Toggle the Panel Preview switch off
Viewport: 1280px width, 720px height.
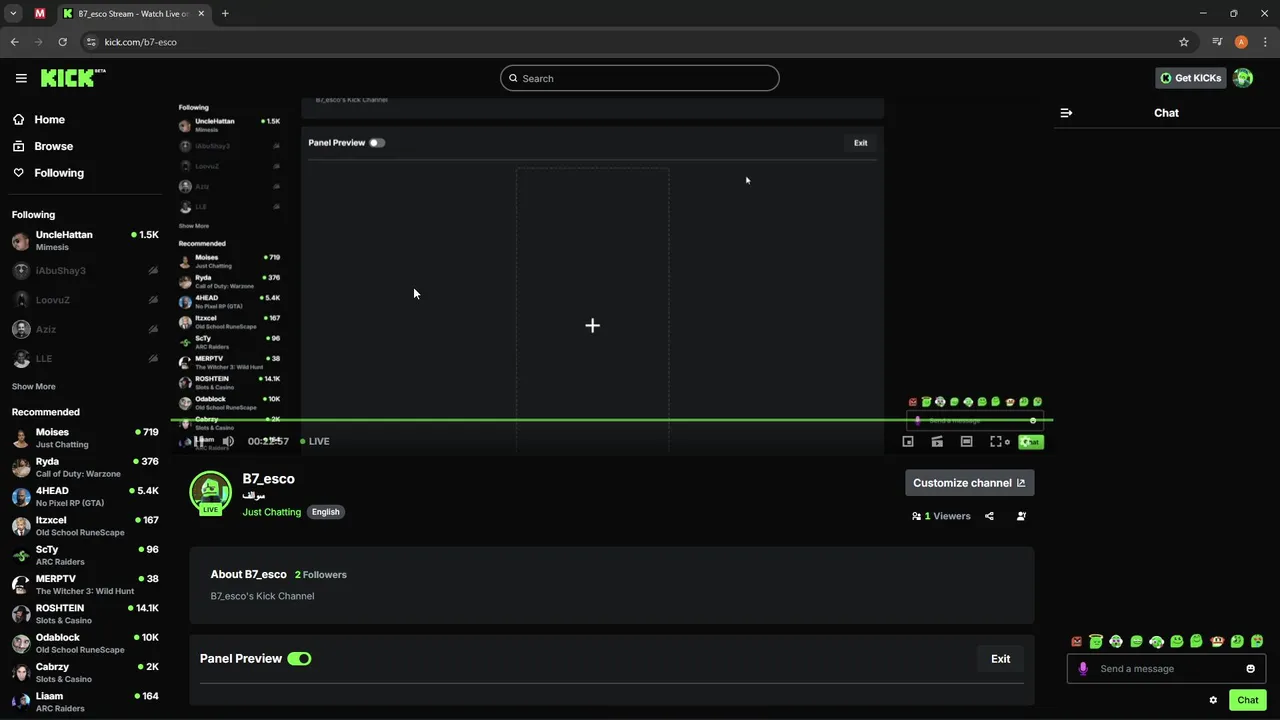(x=299, y=659)
